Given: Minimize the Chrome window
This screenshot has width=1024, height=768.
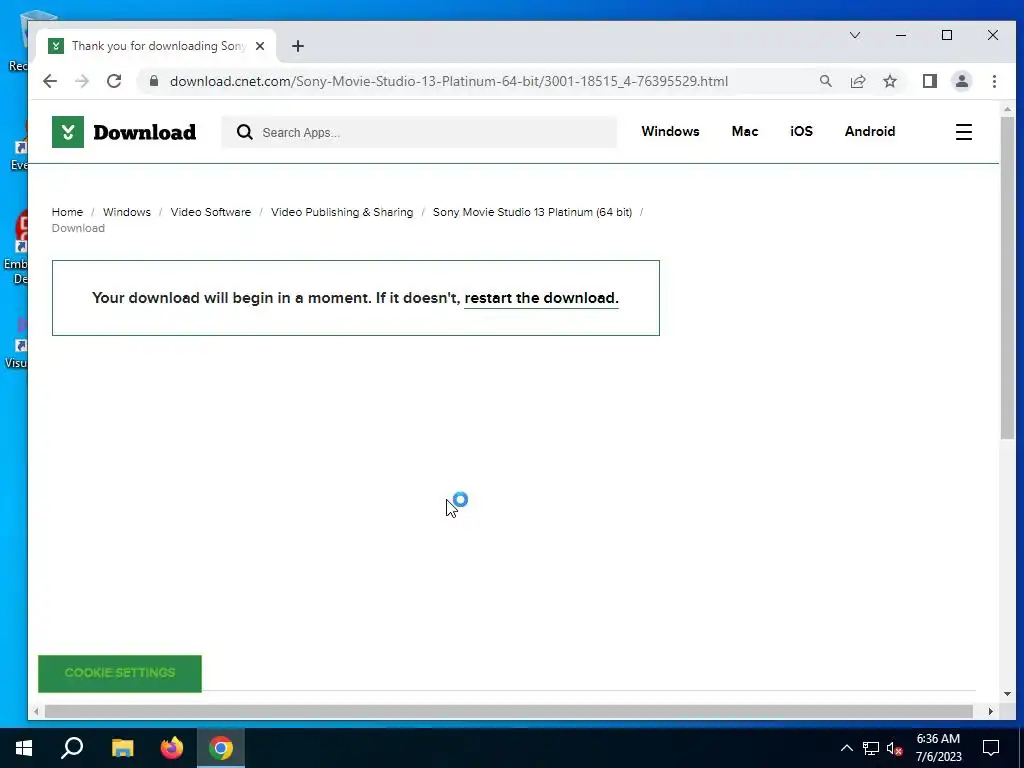Looking at the screenshot, I should (901, 35).
